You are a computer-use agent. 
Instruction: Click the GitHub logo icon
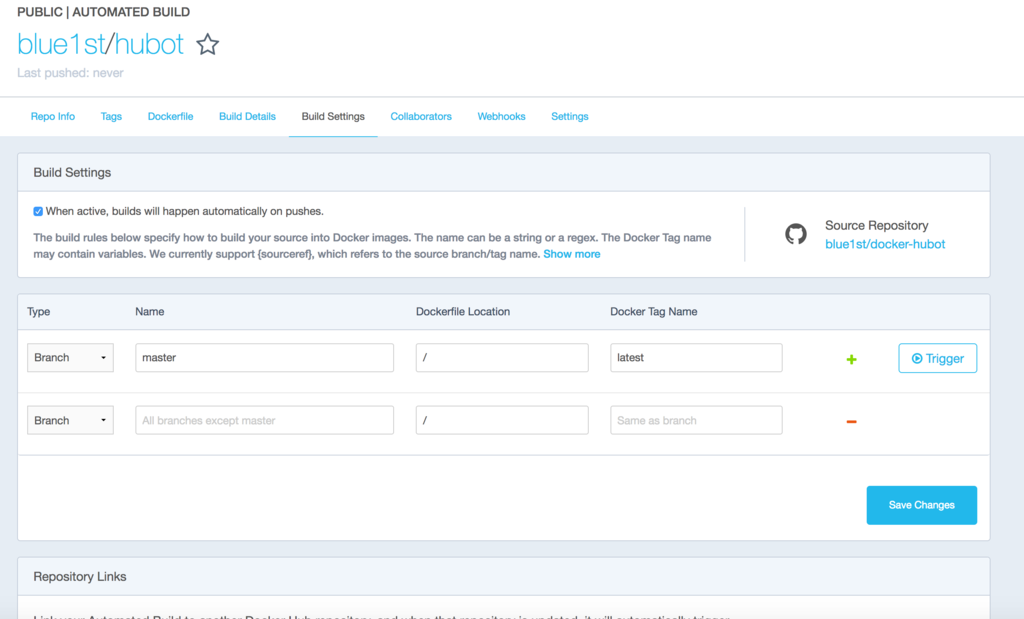tap(795, 234)
